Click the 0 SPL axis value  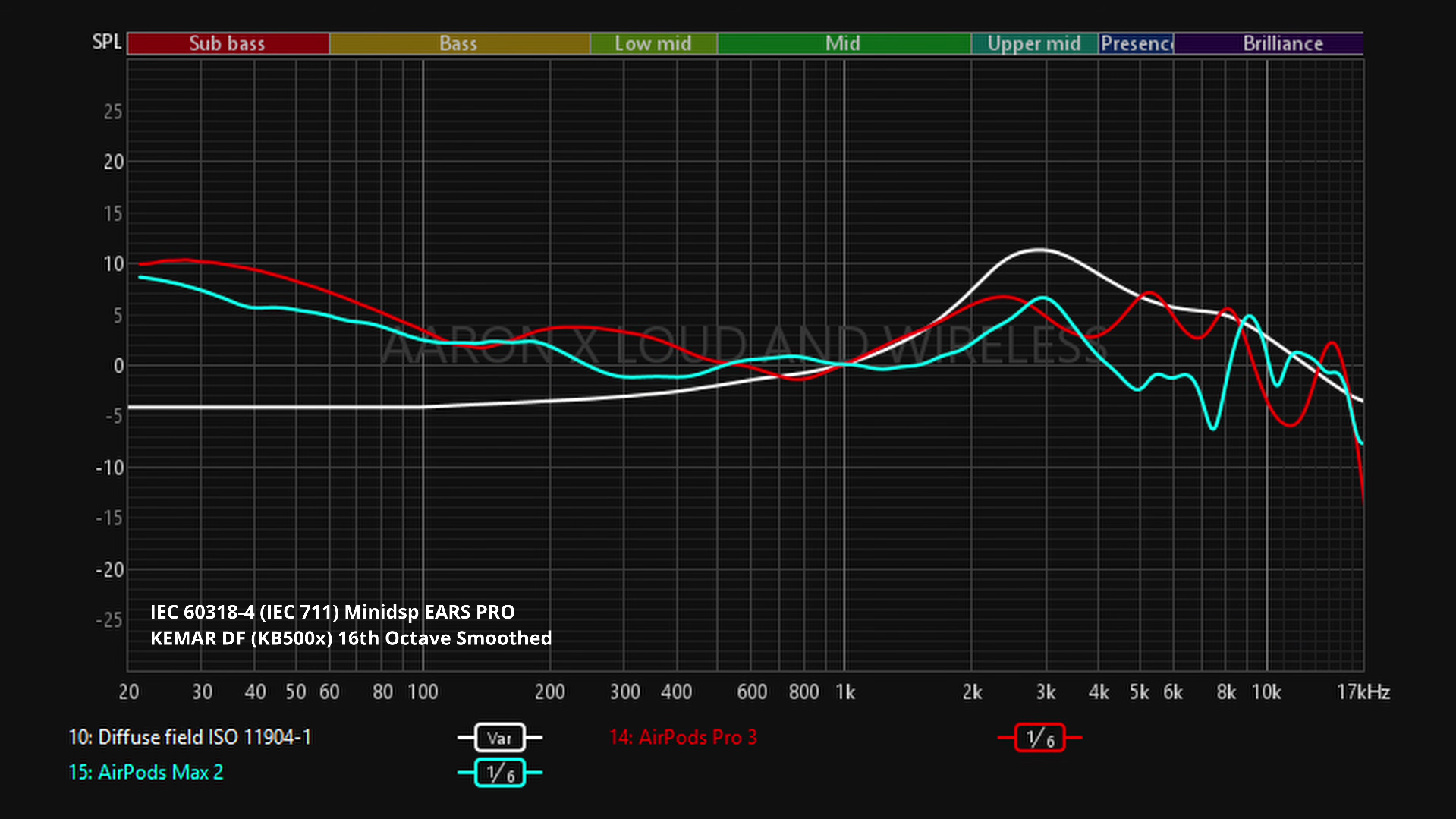118,366
